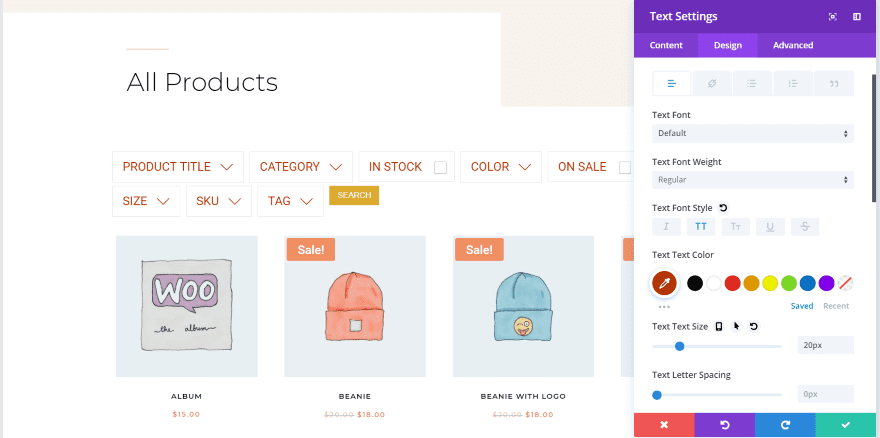The image size is (880, 438).
Task: Select the link text sub-tab icon
Action: pyautogui.click(x=712, y=83)
